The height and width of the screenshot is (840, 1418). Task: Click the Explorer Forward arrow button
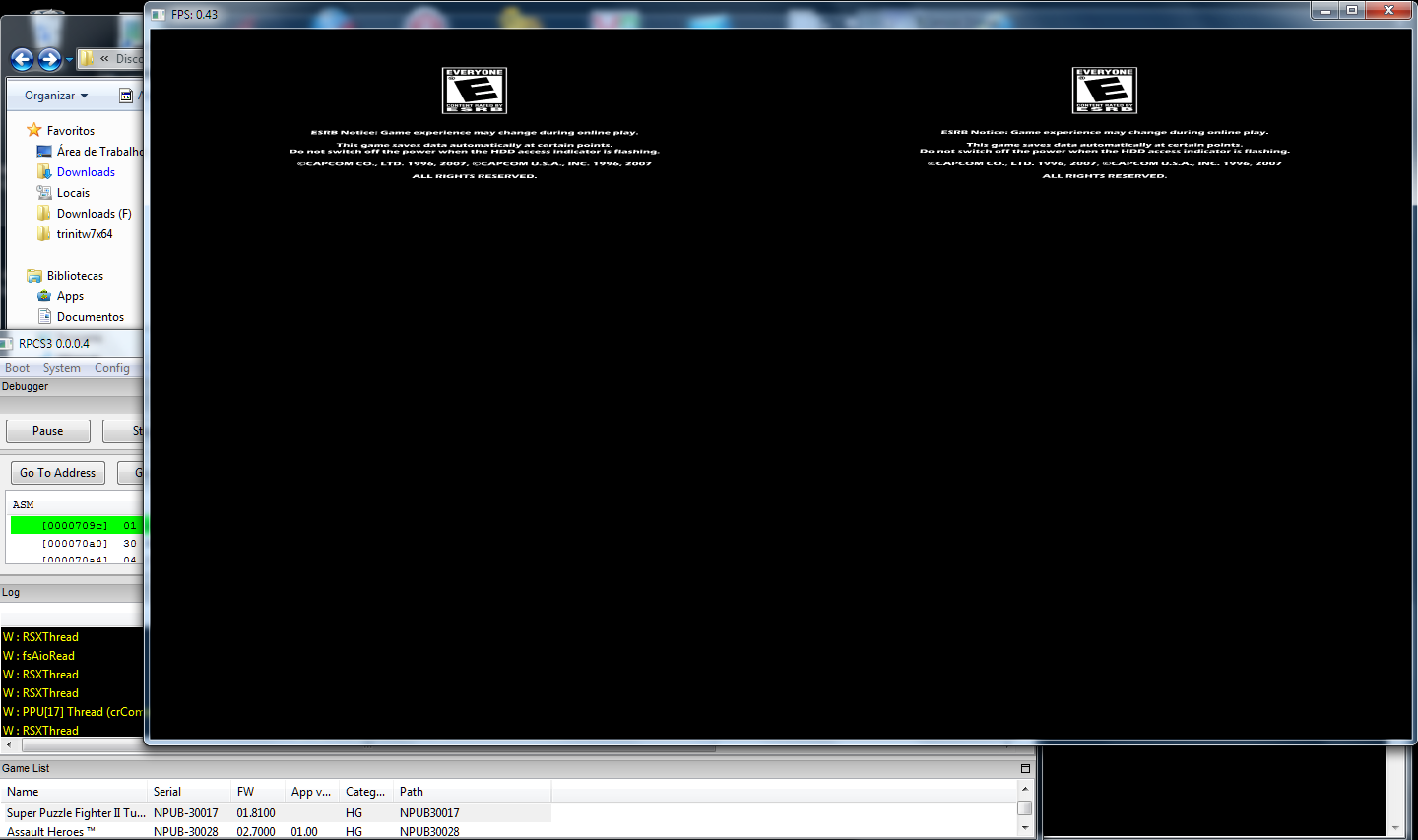[49, 59]
